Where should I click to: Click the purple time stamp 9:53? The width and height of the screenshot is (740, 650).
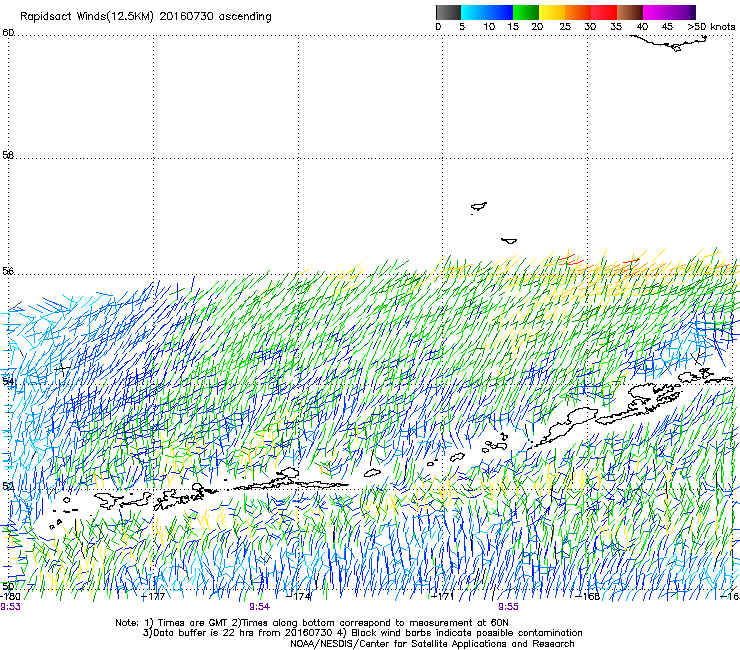[x=10, y=607]
